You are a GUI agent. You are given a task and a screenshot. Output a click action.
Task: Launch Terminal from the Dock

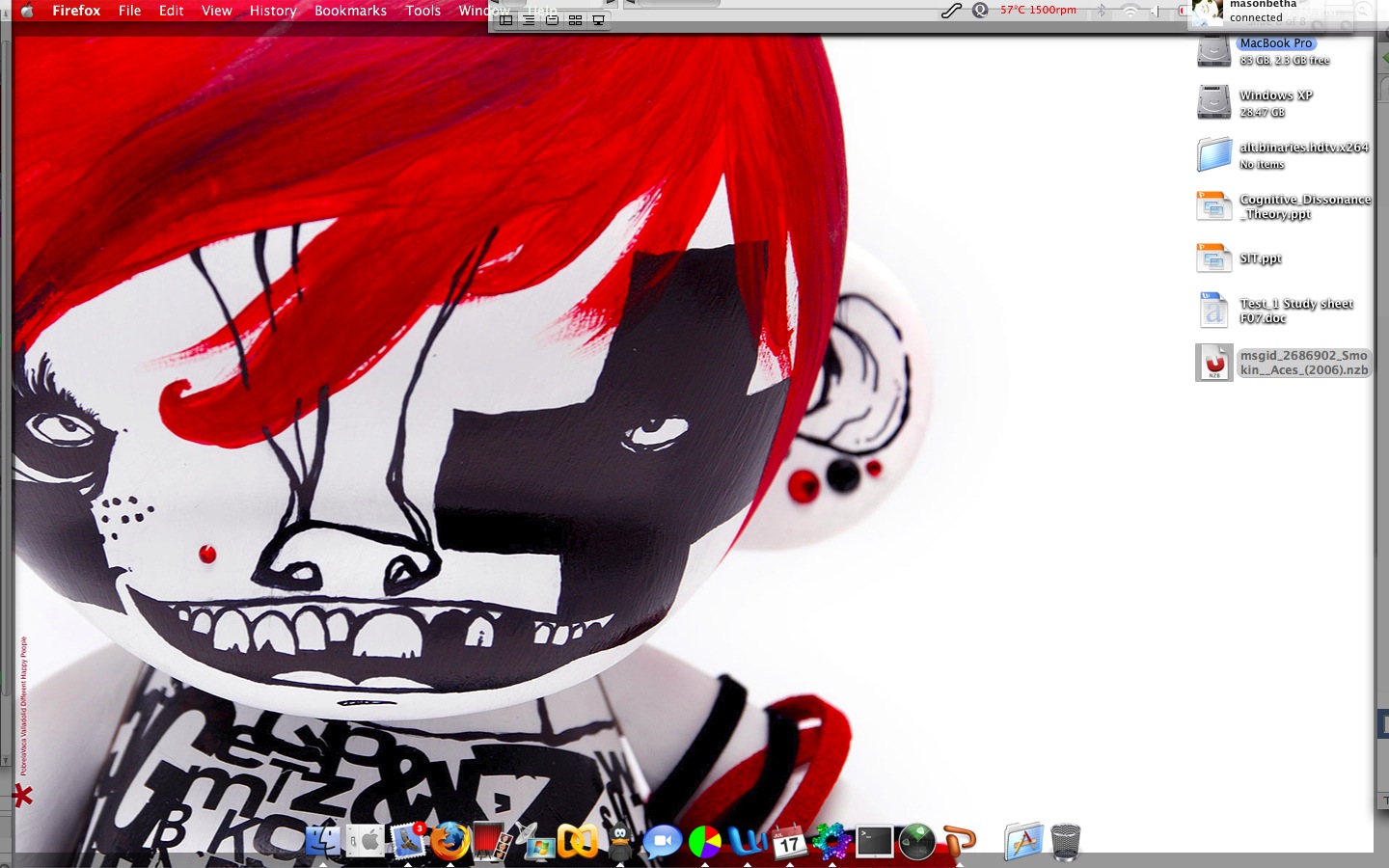click(x=875, y=841)
